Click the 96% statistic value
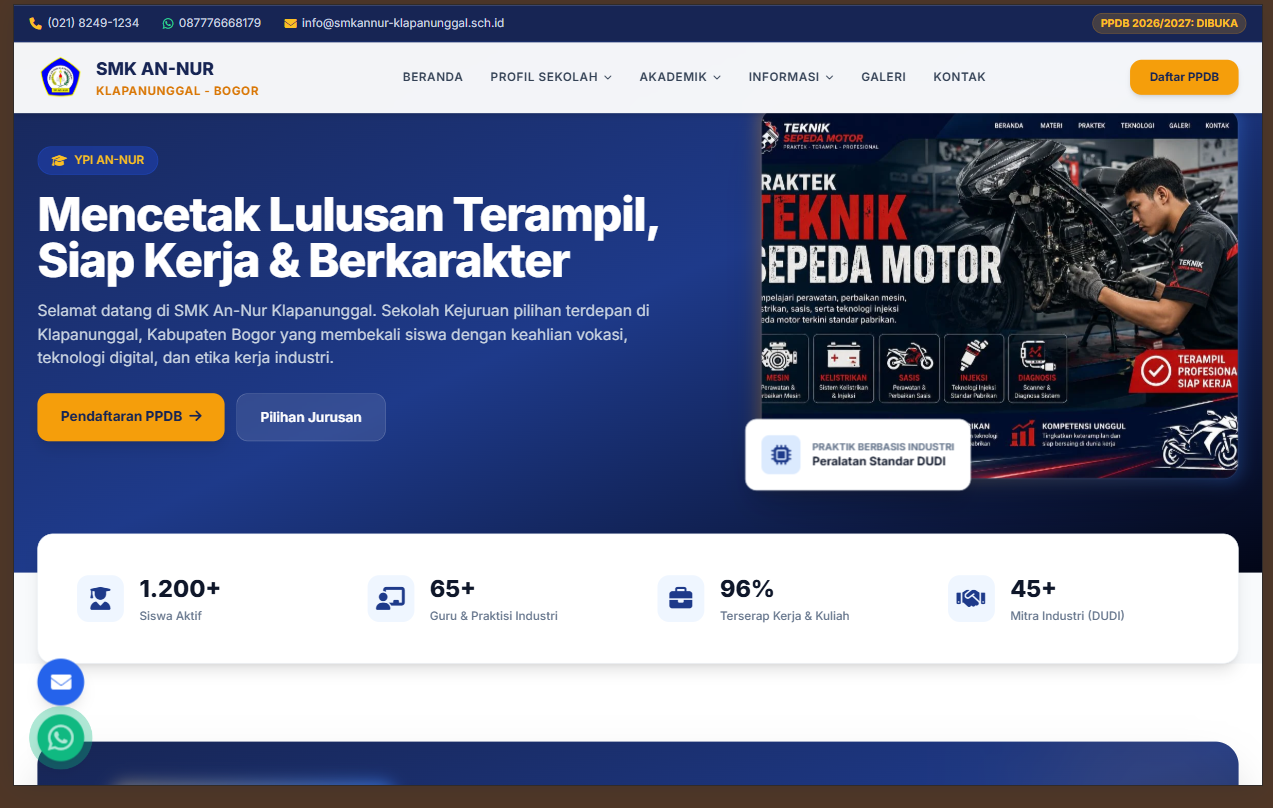The height and width of the screenshot is (808, 1273). click(747, 588)
